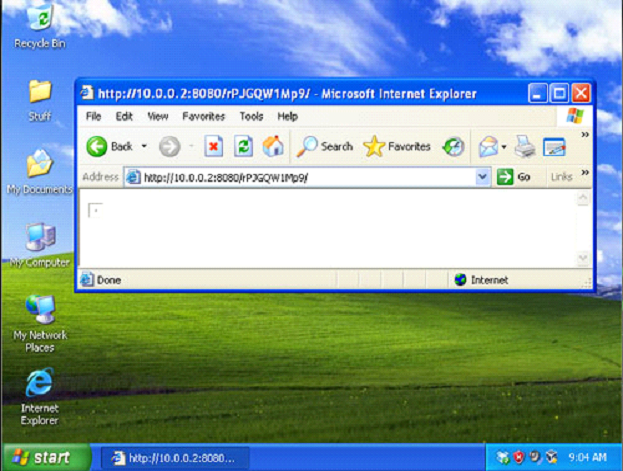The image size is (623, 471).
Task: Expand the Address bar URL dropdown
Action: pos(483,177)
